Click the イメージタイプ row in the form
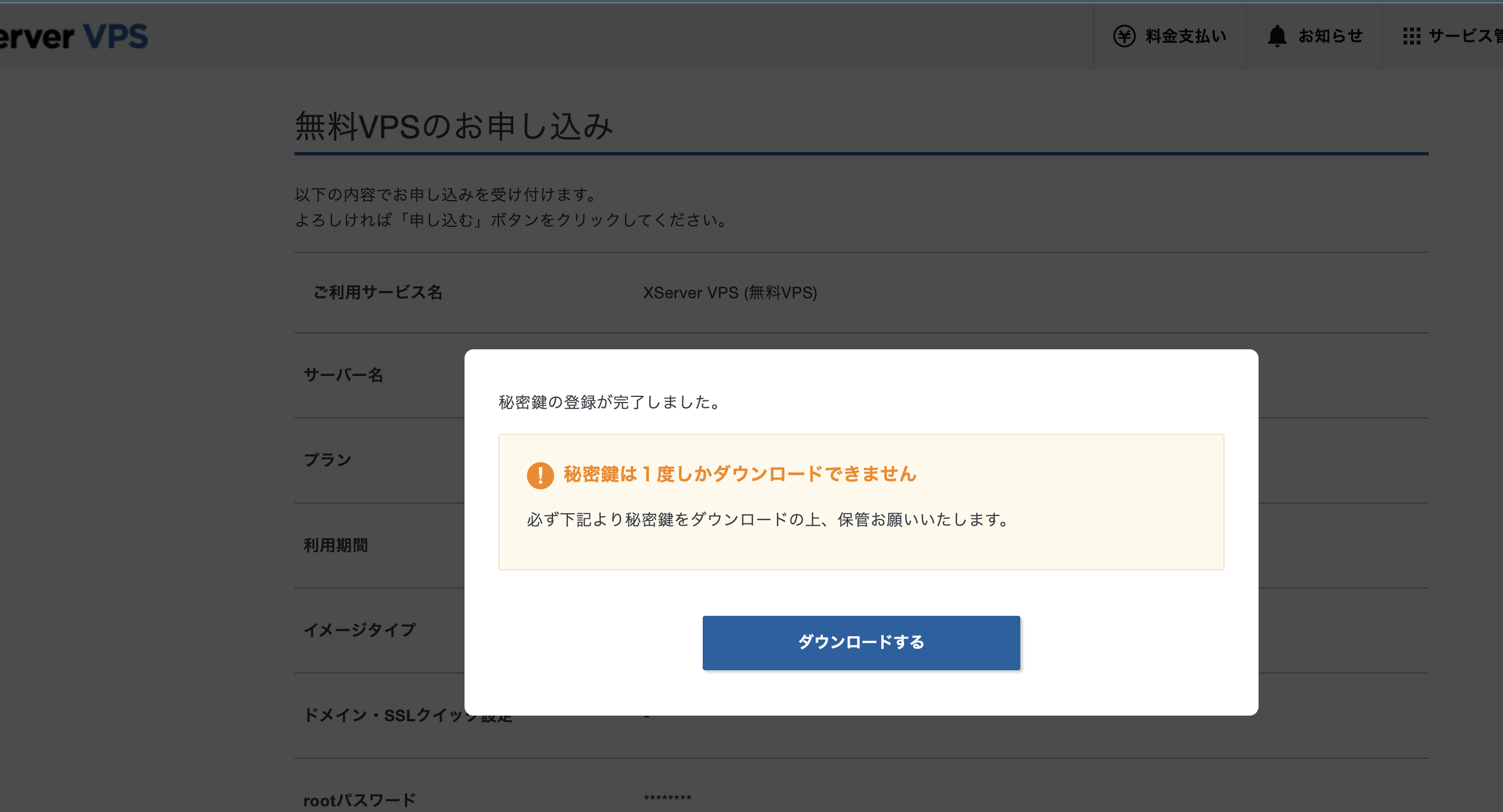Image resolution: width=1503 pixels, height=812 pixels. pyautogui.click(x=361, y=630)
